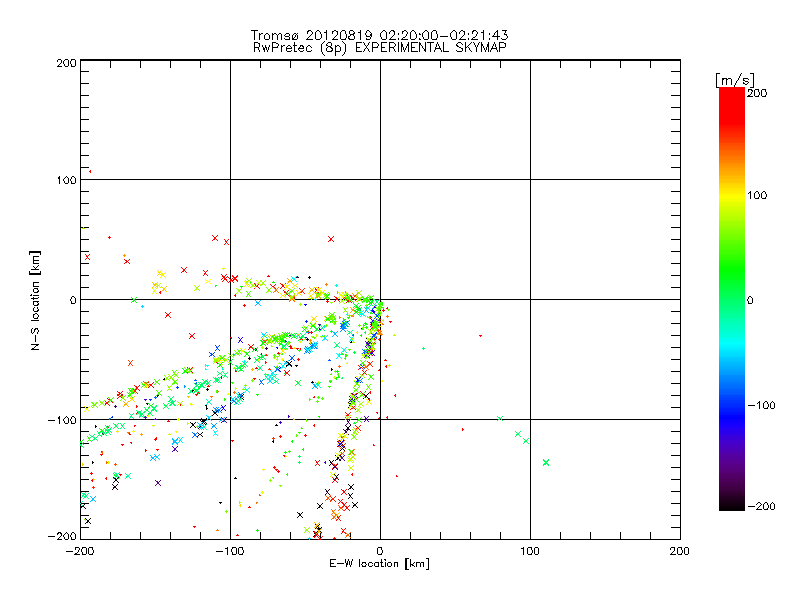Click the 'N-S location [km]' axis label
This screenshot has width=800, height=600.
coord(35,301)
